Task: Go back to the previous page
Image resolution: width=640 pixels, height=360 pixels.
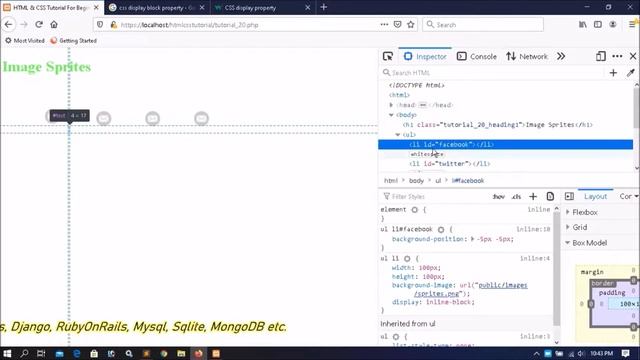Action: [9, 24]
